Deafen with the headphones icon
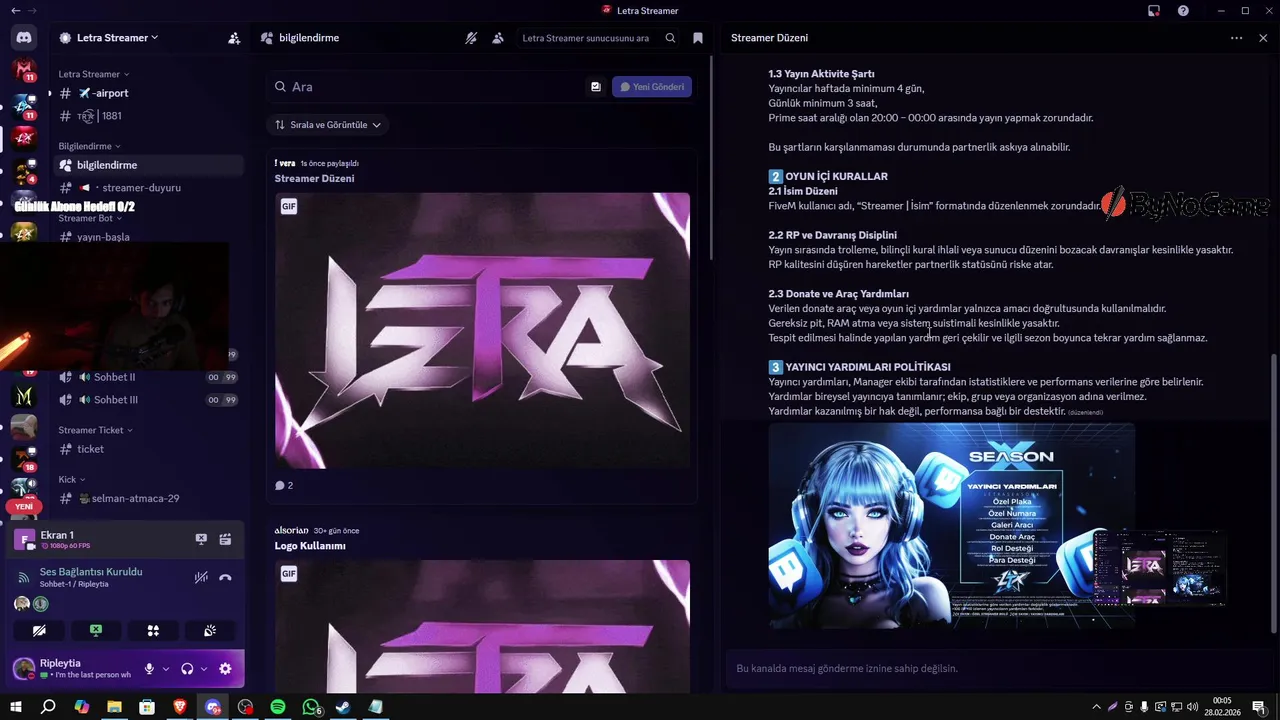Viewport: 1280px width, 720px height. pos(187,669)
